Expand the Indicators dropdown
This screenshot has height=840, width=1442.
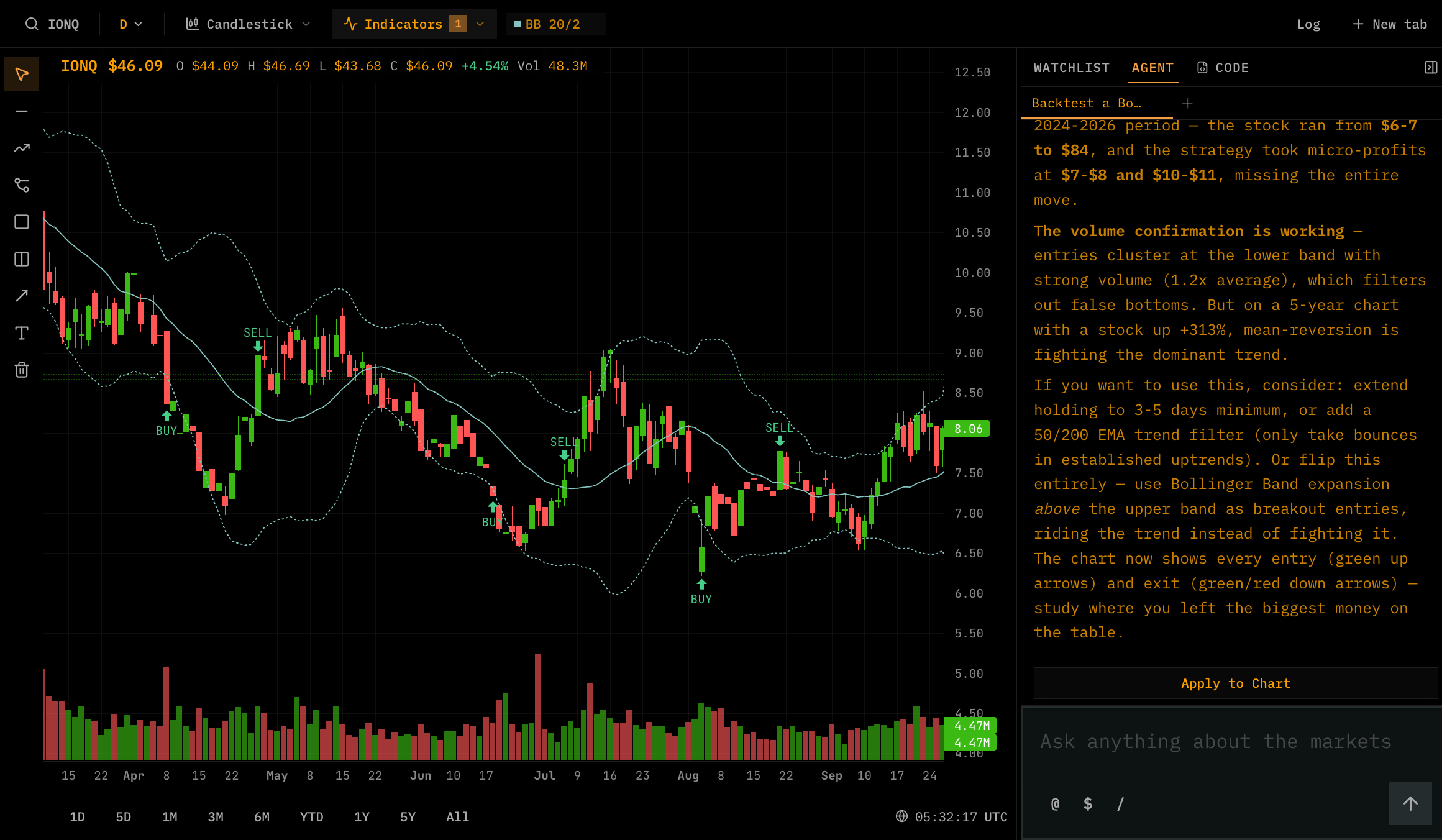pos(414,24)
